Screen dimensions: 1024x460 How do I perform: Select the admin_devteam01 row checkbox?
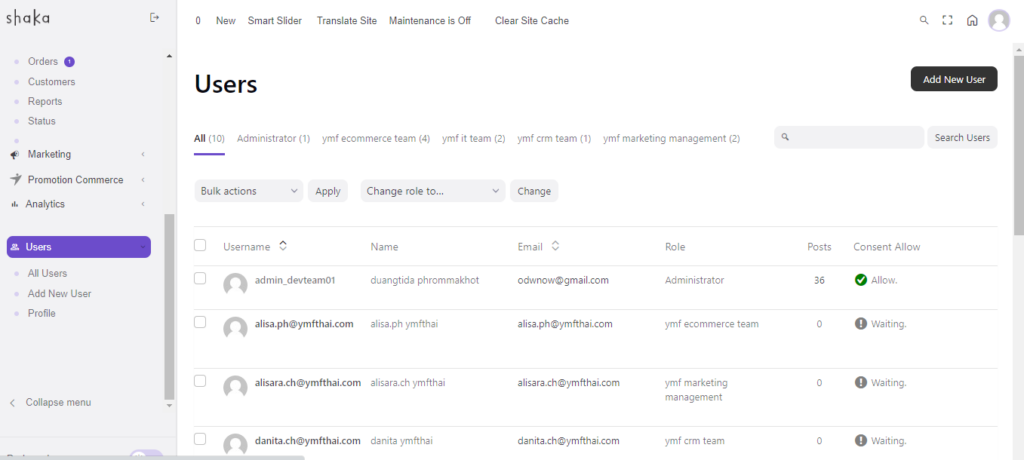[200, 278]
